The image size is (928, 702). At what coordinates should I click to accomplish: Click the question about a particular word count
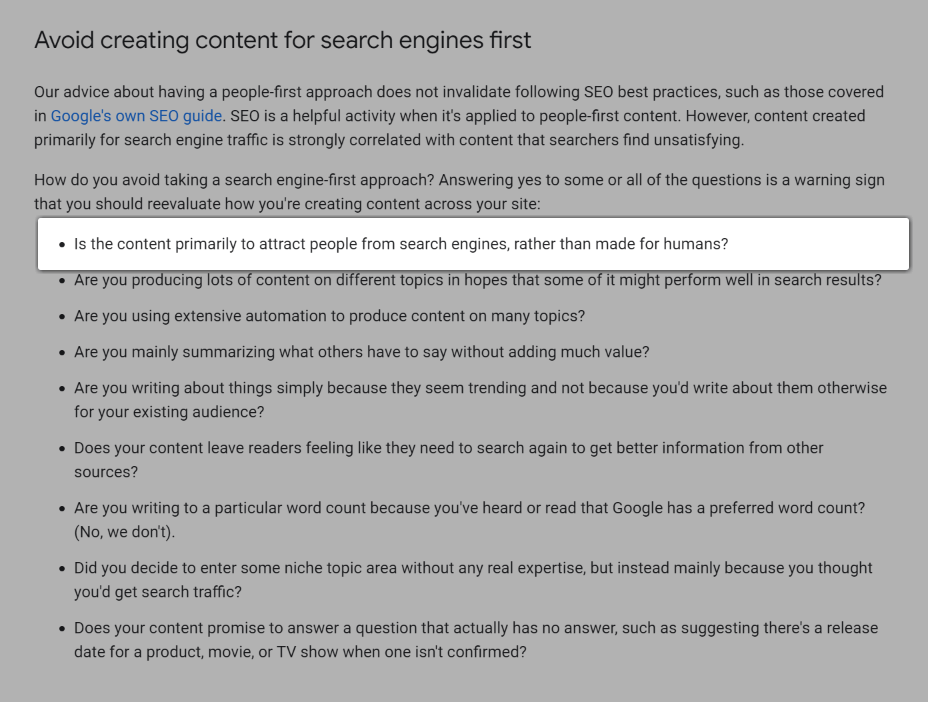[469, 508]
